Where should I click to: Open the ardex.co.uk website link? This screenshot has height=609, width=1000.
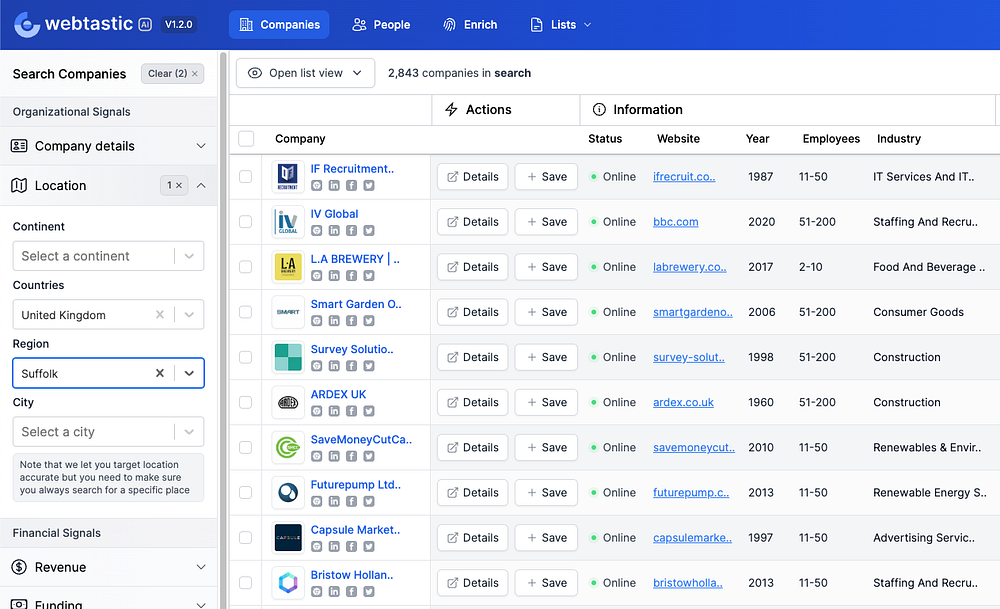(683, 402)
